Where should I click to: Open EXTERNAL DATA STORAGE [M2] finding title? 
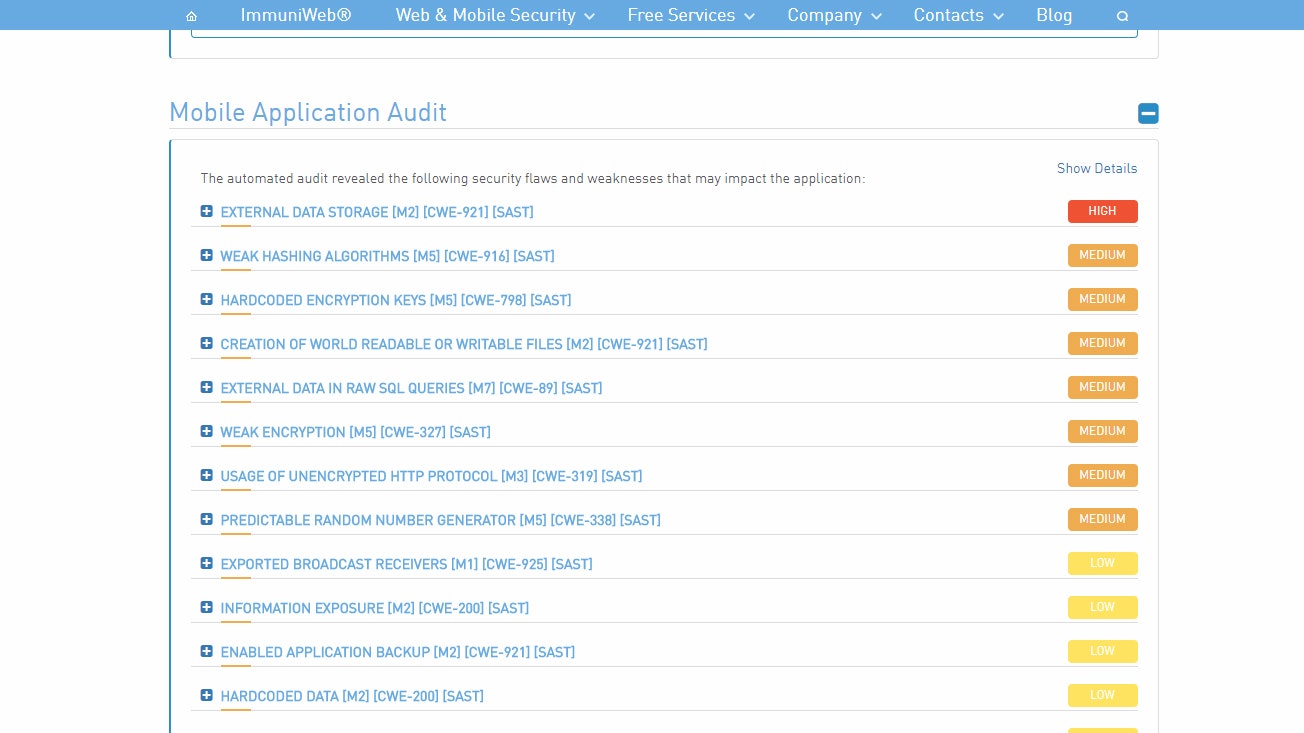(x=377, y=212)
